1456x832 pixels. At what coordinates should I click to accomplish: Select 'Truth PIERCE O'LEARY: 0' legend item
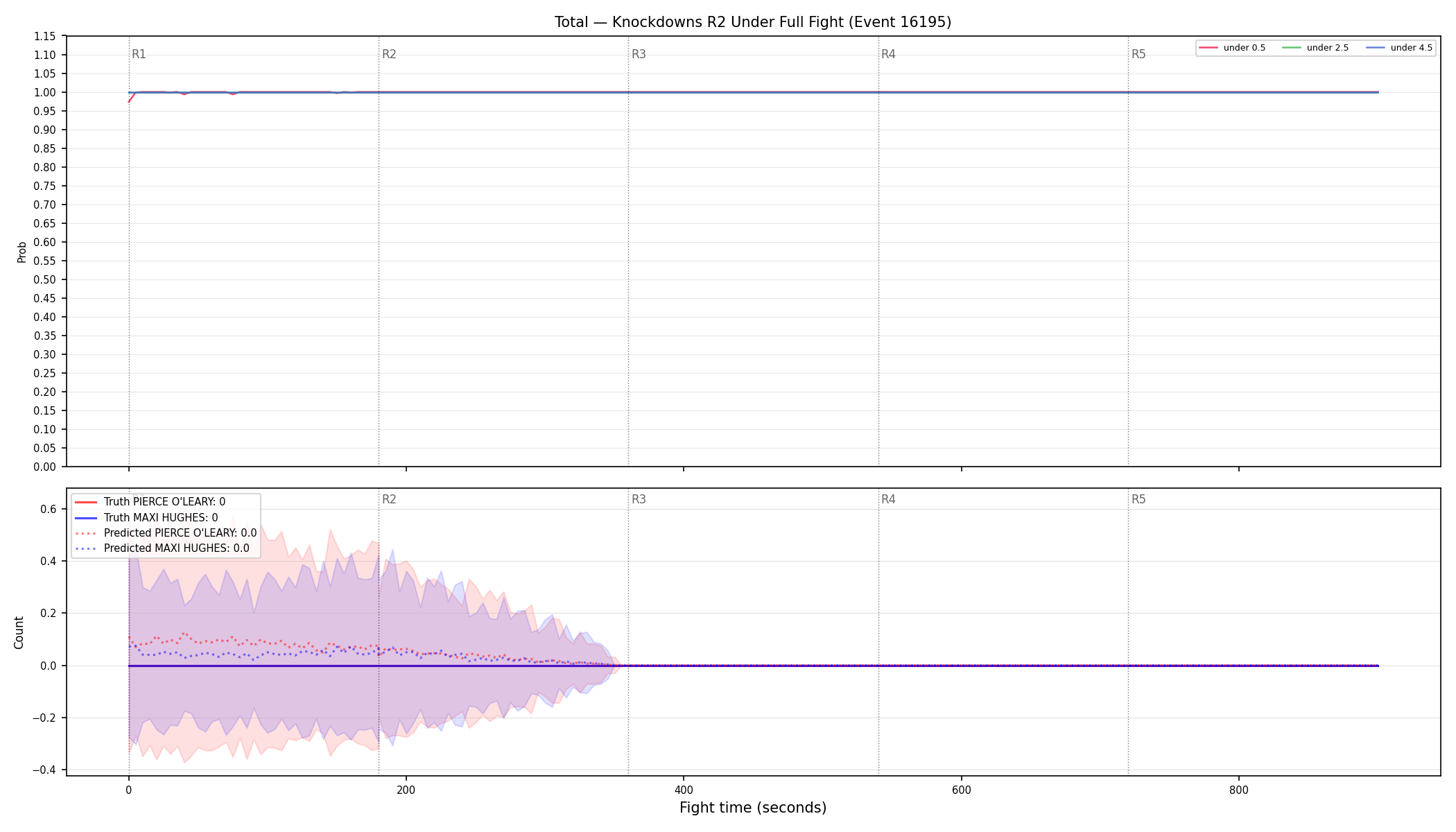pyautogui.click(x=150, y=502)
